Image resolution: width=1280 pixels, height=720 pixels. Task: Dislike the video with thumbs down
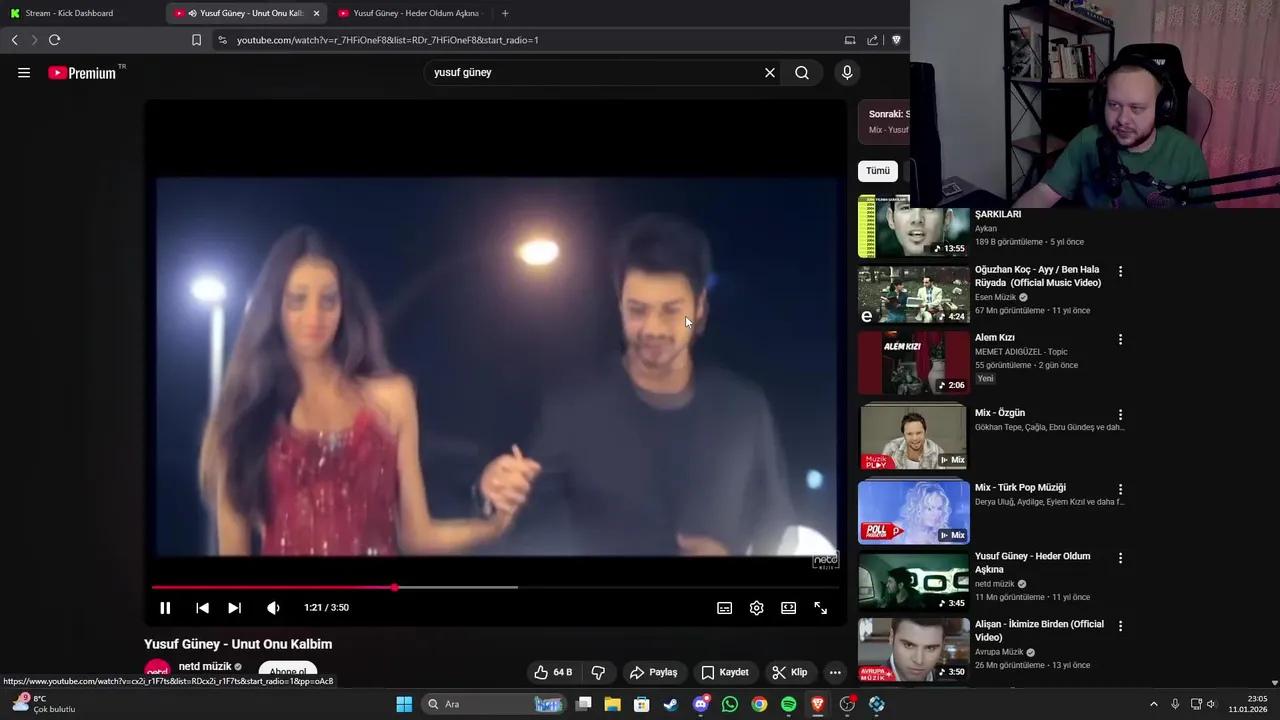pos(598,672)
